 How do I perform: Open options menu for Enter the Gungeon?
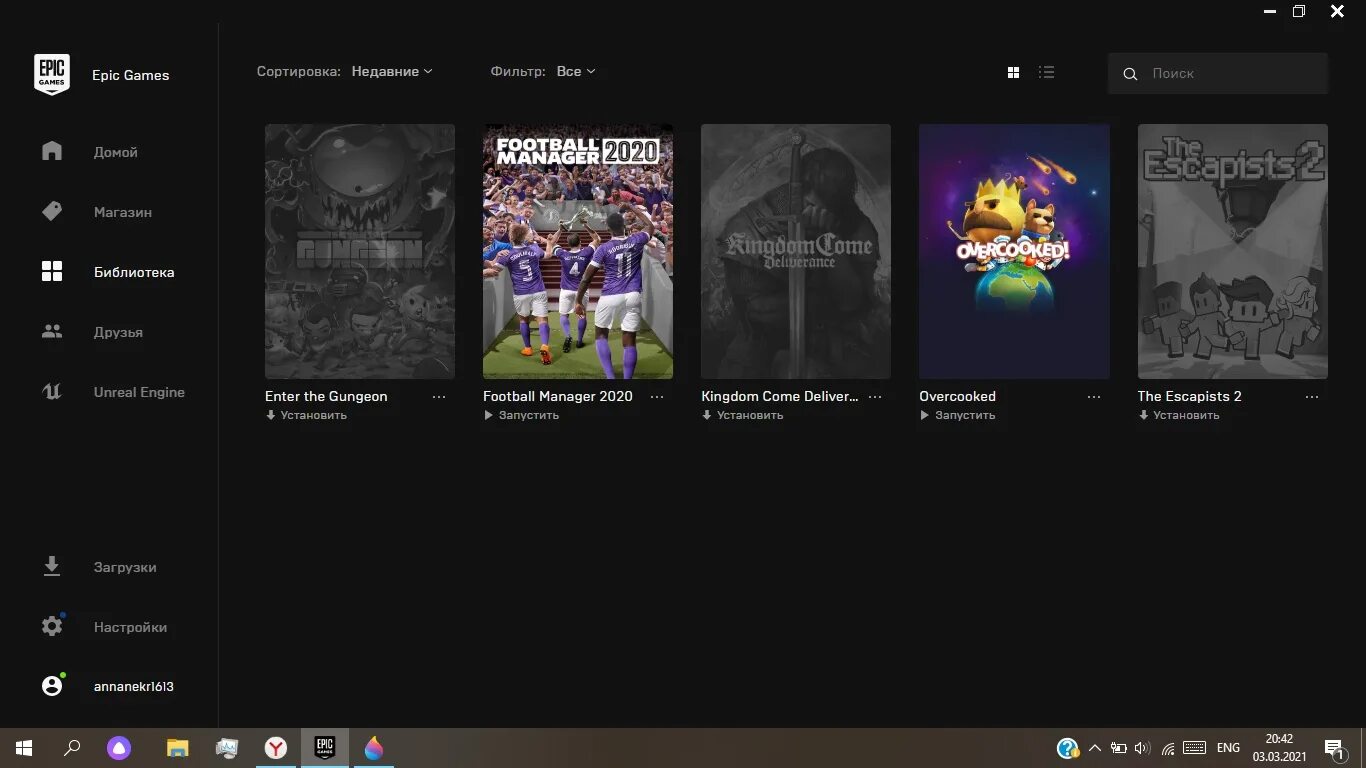(439, 397)
